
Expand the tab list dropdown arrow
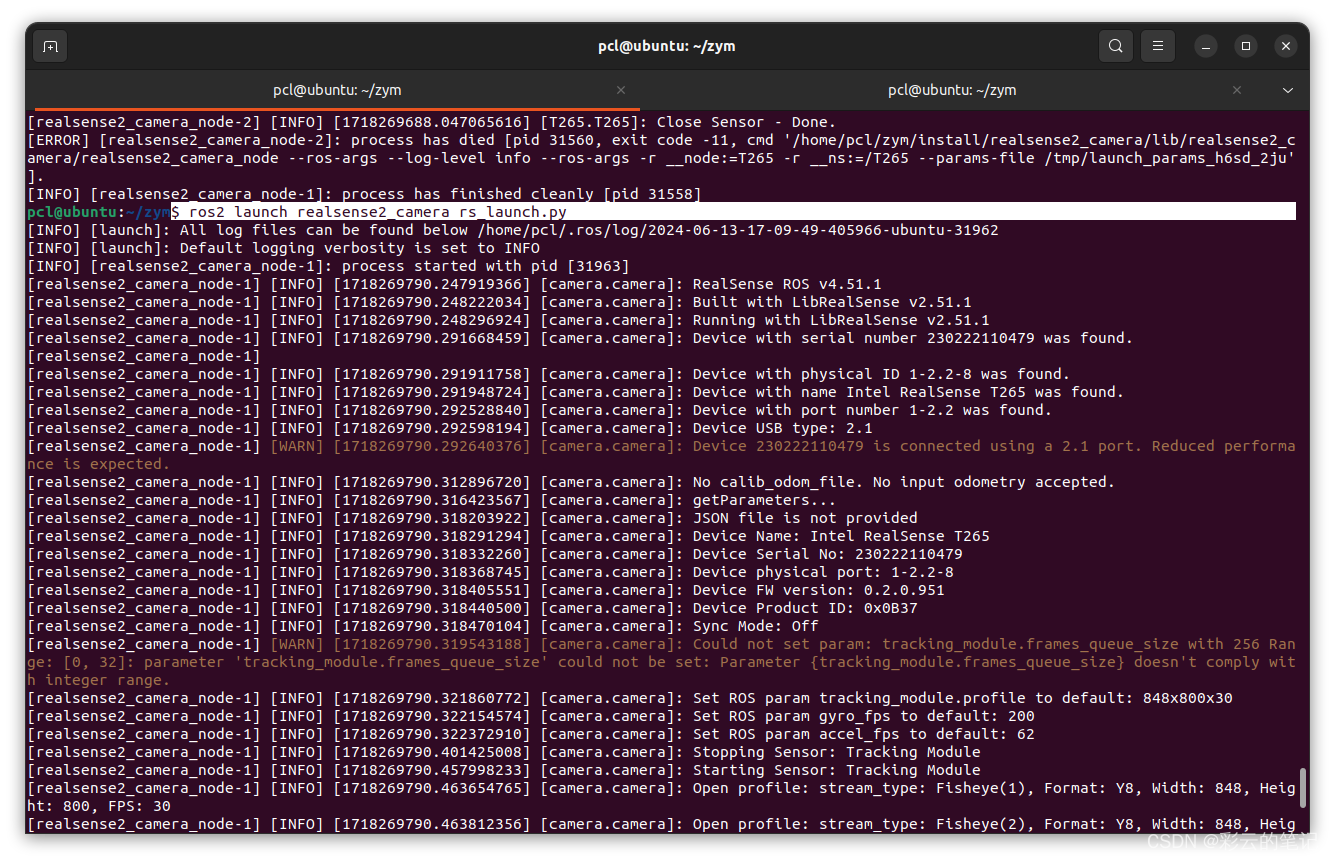click(x=1288, y=90)
